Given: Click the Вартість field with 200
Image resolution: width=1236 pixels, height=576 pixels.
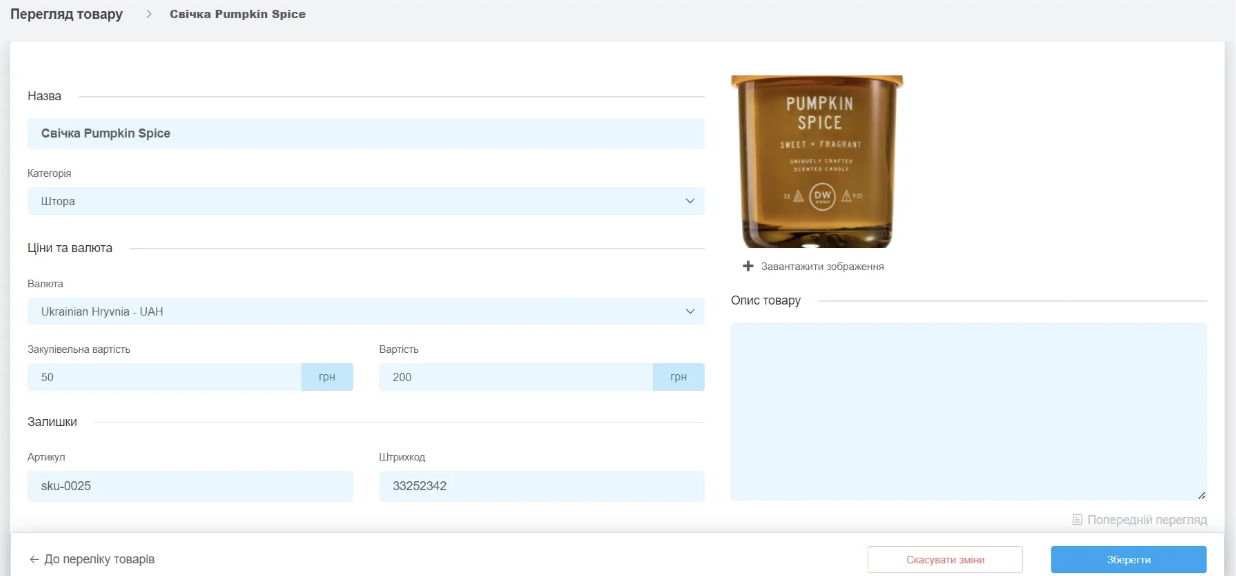Looking at the screenshot, I should [x=516, y=377].
